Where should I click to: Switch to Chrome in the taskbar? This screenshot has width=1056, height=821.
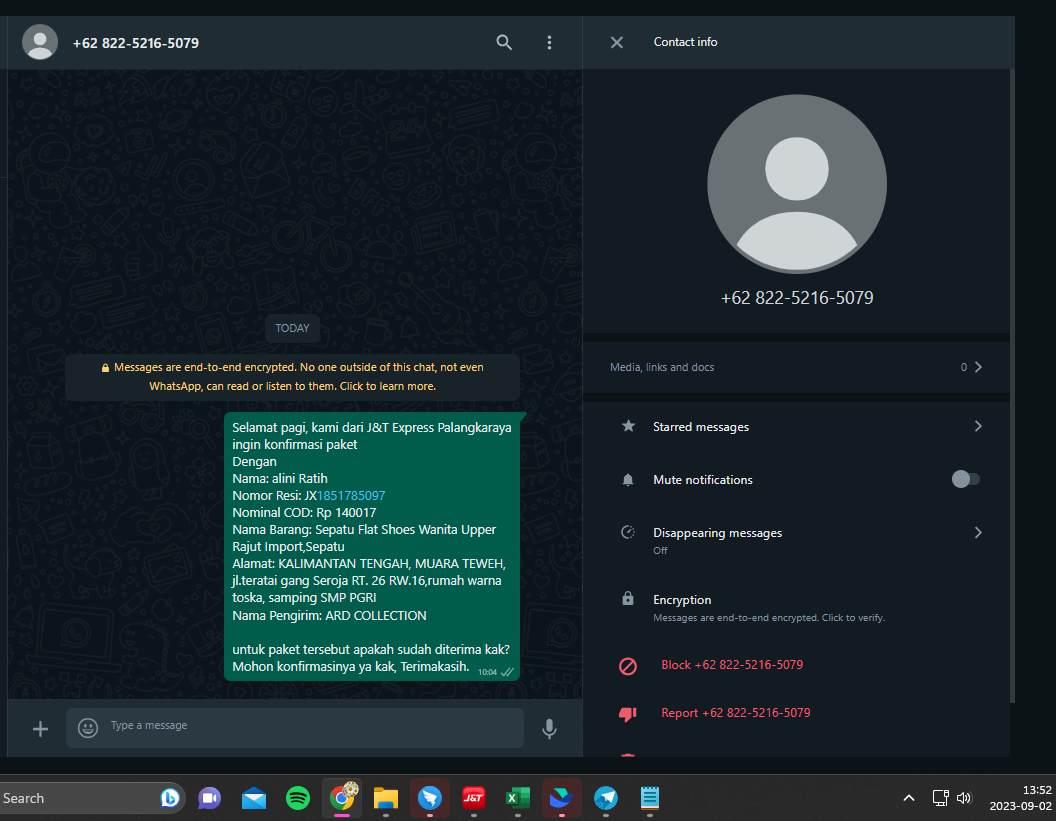pos(342,798)
